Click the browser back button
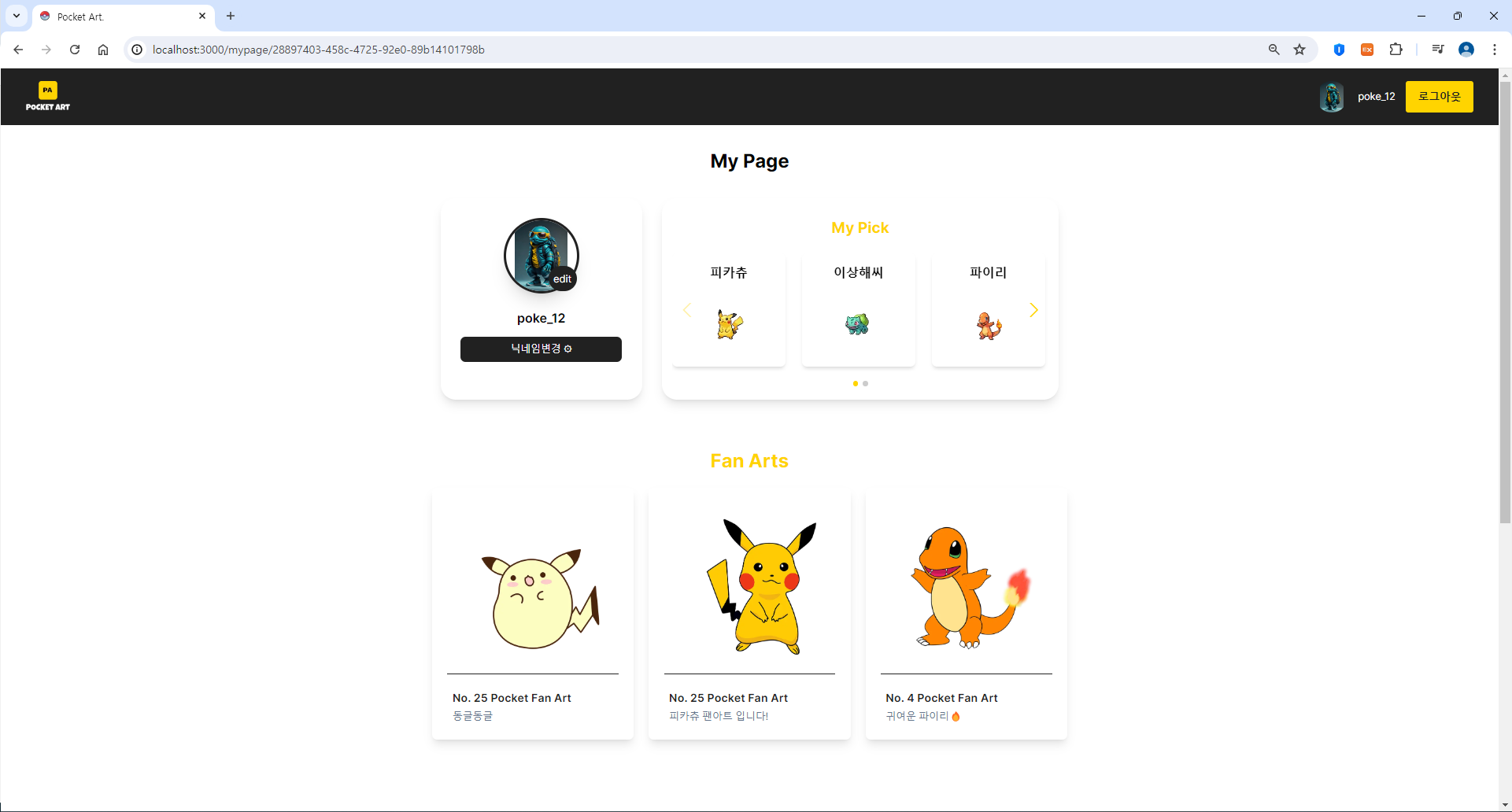1512x812 pixels. tap(18, 50)
